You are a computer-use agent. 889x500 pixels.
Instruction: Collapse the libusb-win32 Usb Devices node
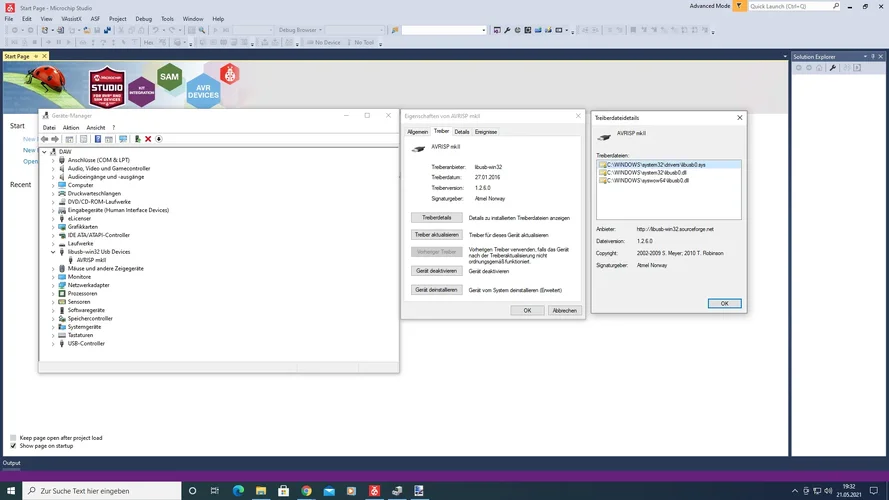[53, 252]
